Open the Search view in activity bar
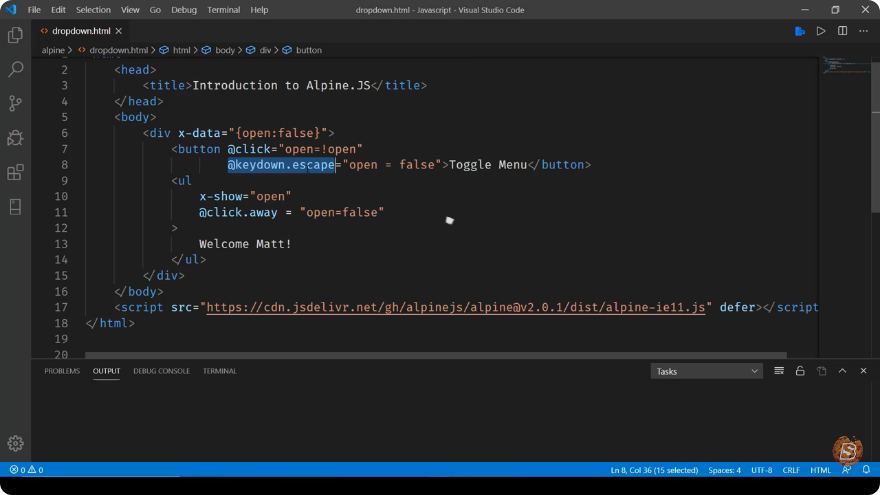 pos(15,69)
